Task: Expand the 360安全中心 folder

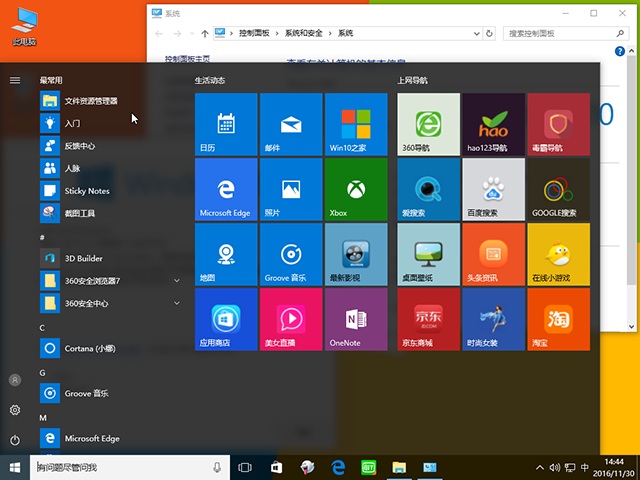Action: pyautogui.click(x=177, y=303)
